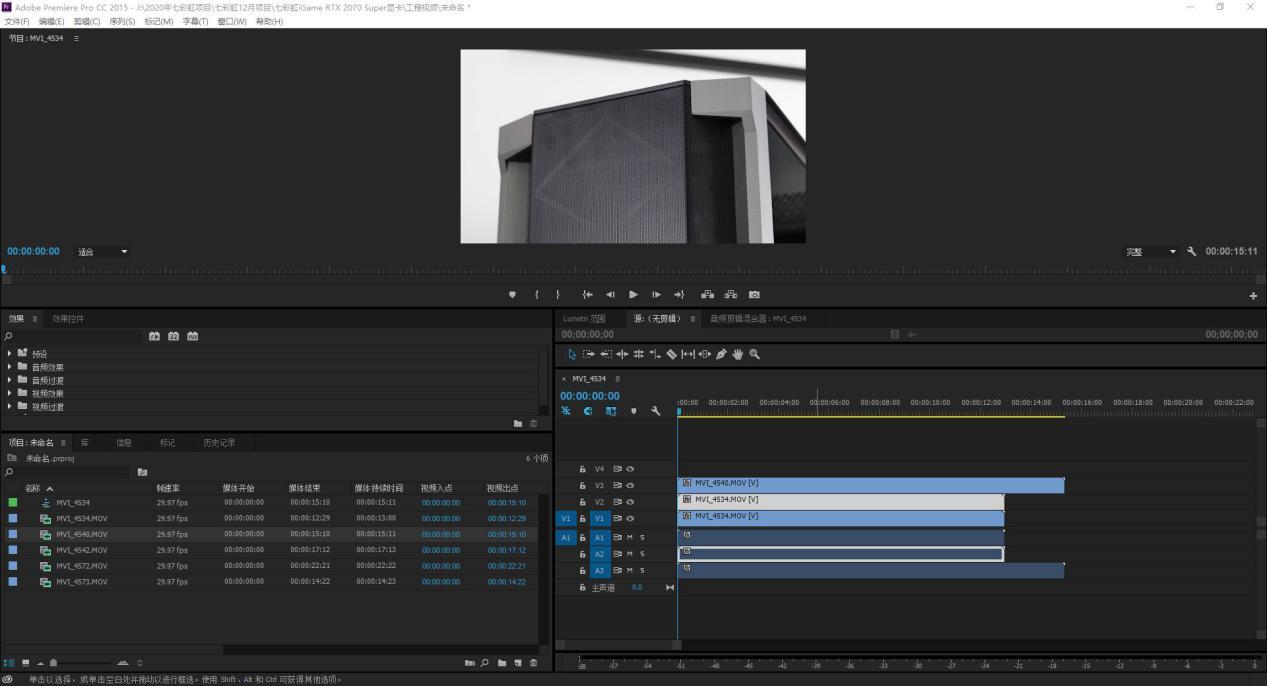Select the Pen tool in the tools panel
Screen dimensions: 1267x686
coord(721,354)
